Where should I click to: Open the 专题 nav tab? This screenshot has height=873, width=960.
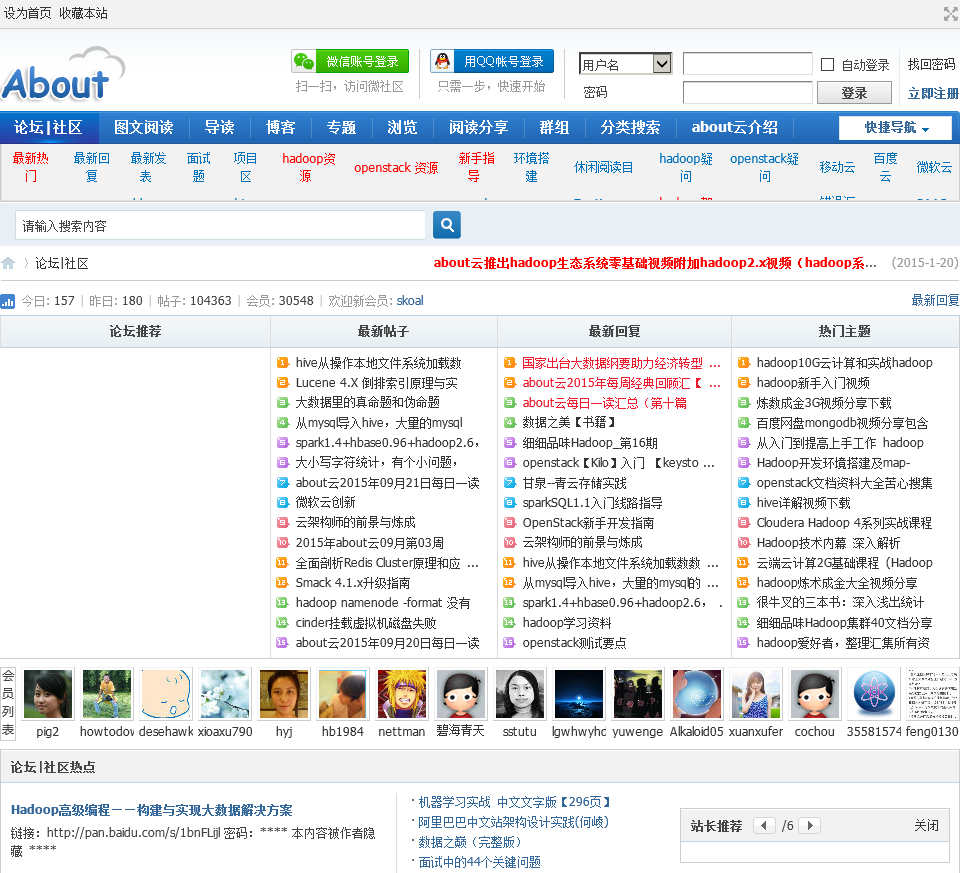341,127
